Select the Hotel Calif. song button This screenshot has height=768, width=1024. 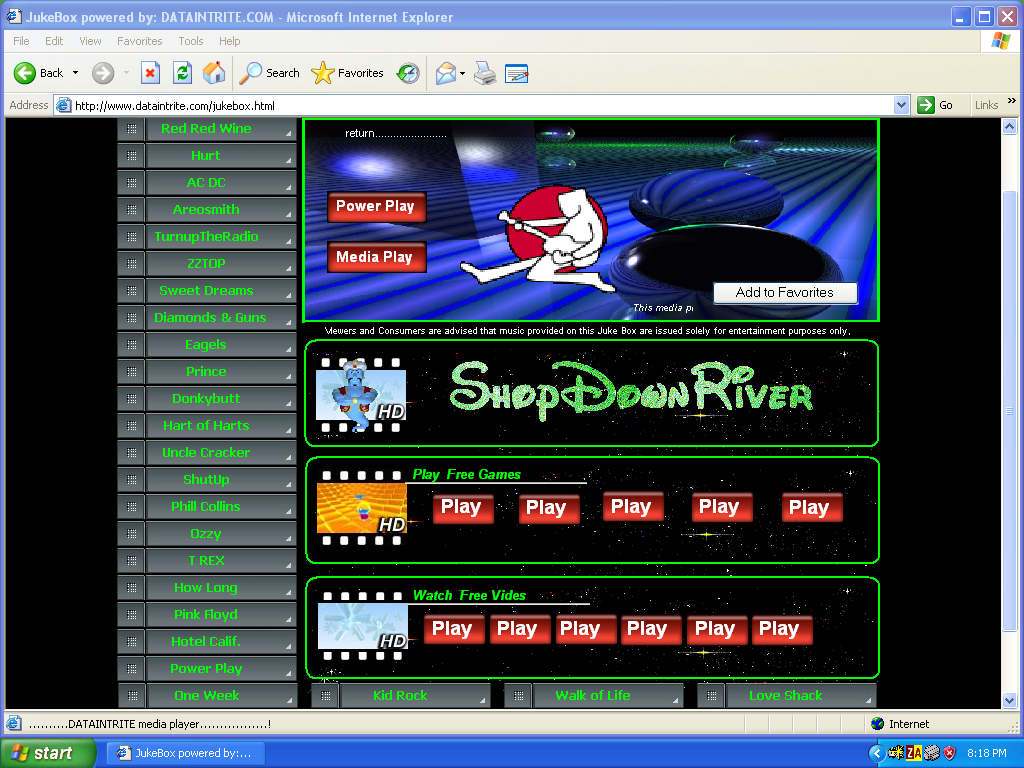point(221,642)
